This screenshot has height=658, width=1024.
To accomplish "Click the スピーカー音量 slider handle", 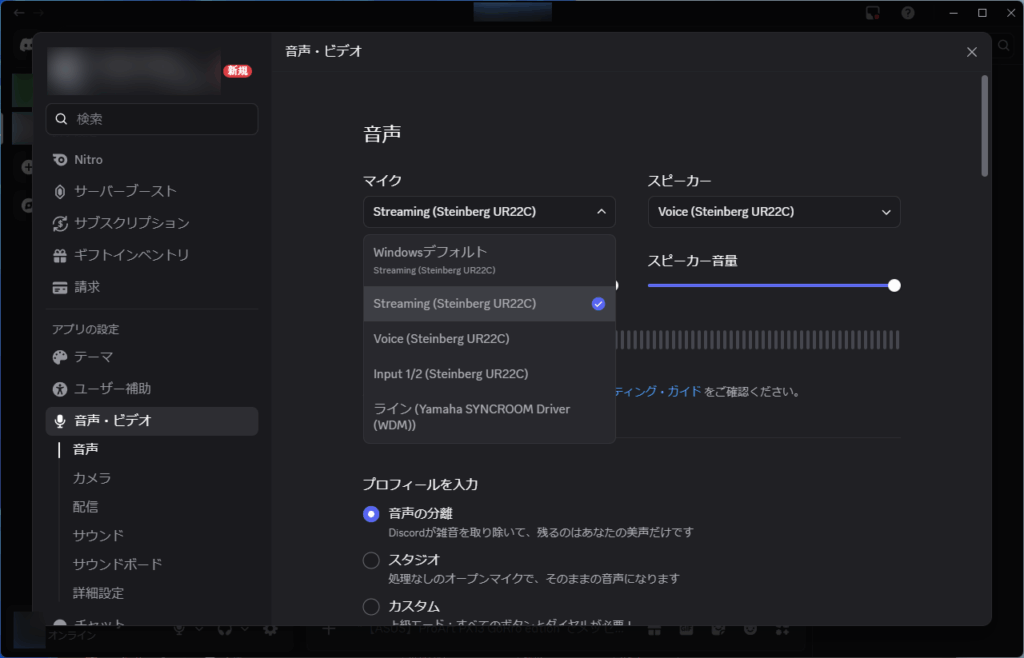I will point(894,285).
